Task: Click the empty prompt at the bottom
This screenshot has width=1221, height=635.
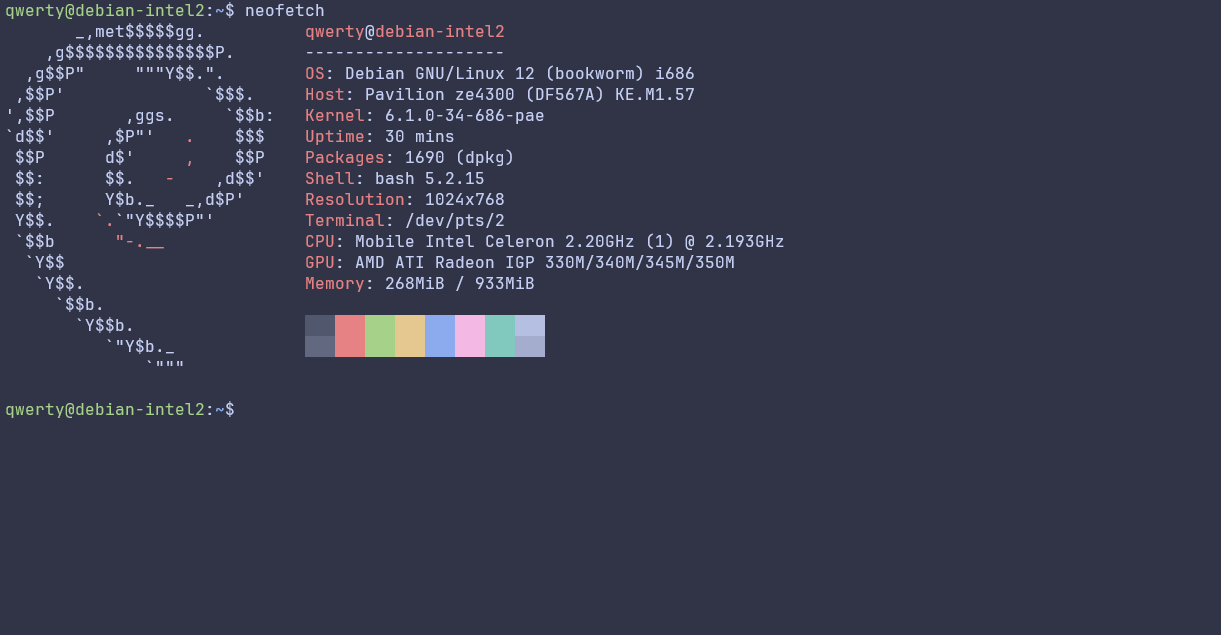Action: 120,410
